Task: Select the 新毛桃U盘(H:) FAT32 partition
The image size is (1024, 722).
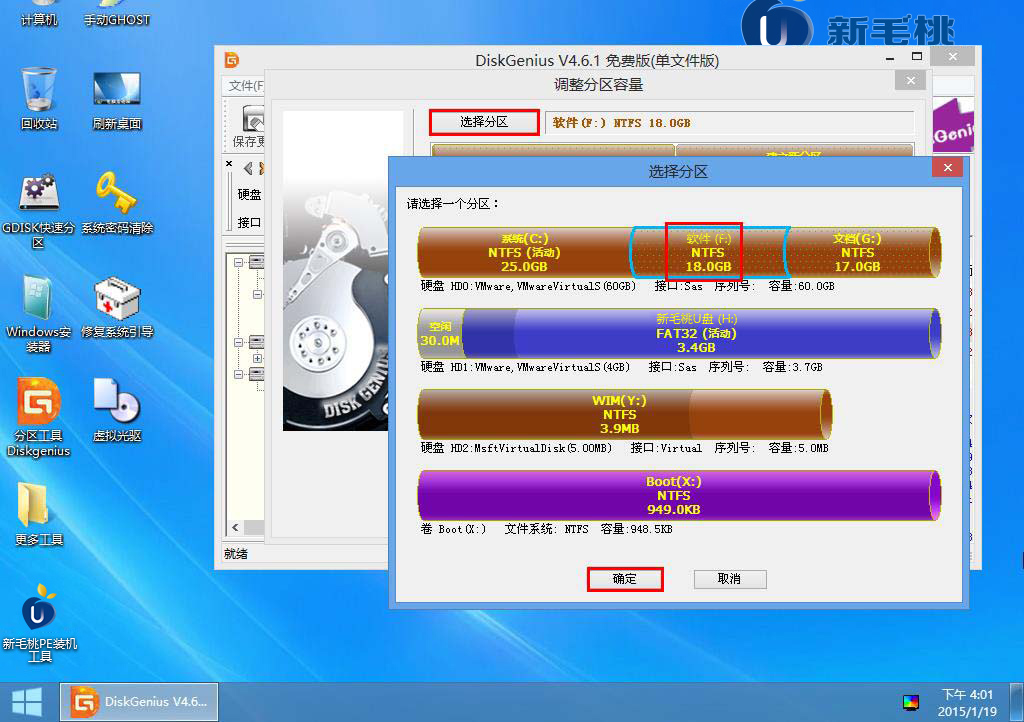Action: click(701, 334)
